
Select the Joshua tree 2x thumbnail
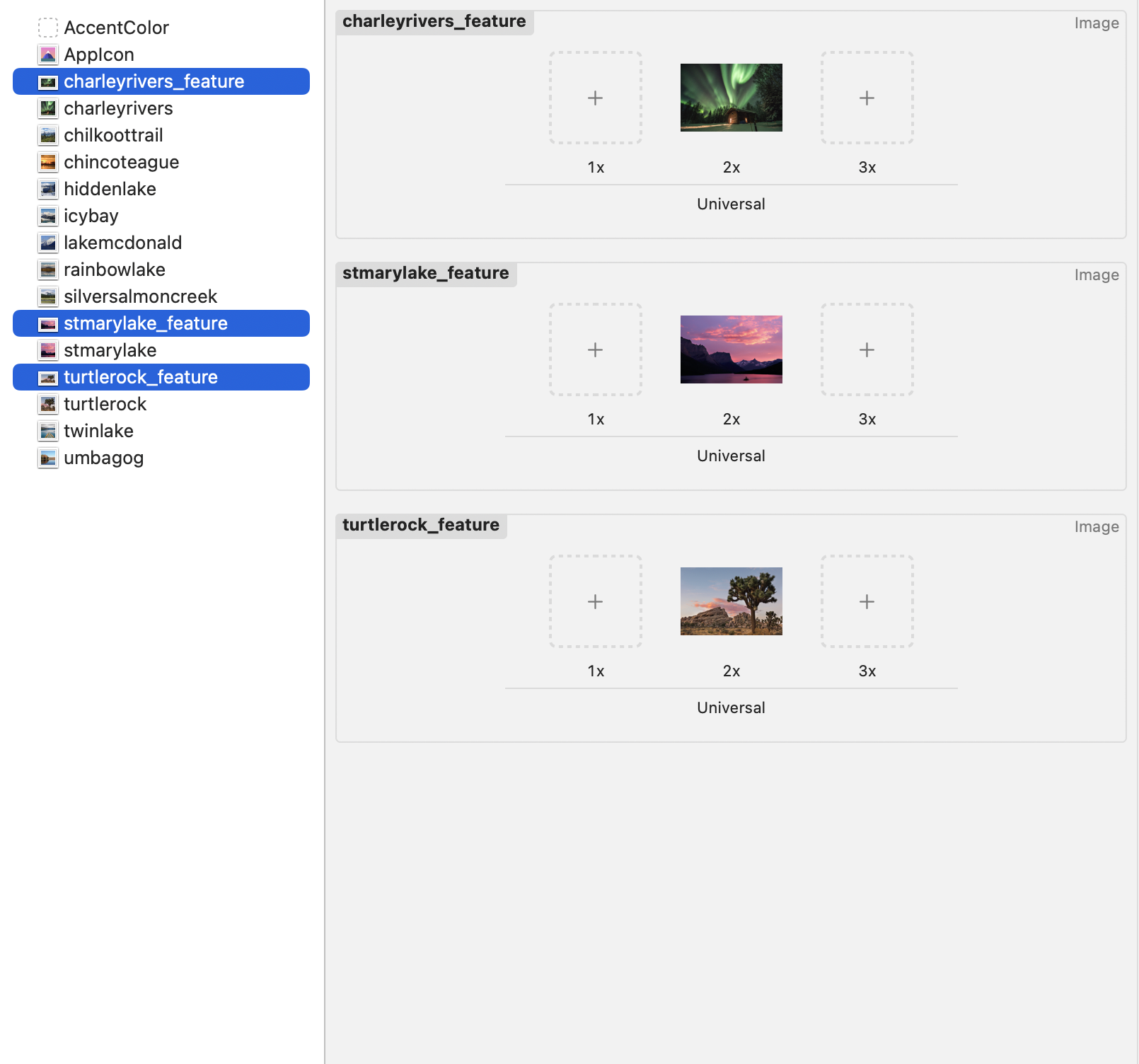coord(731,601)
